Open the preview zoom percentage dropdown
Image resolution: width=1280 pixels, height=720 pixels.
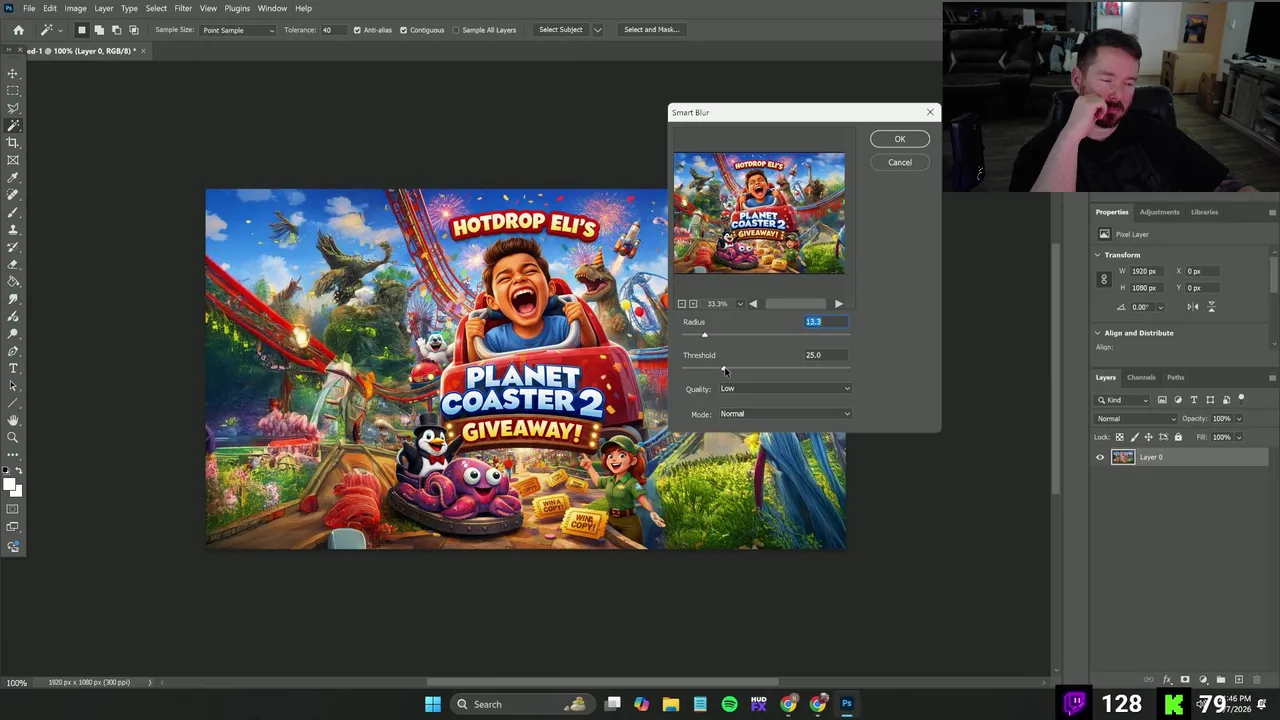(x=739, y=304)
